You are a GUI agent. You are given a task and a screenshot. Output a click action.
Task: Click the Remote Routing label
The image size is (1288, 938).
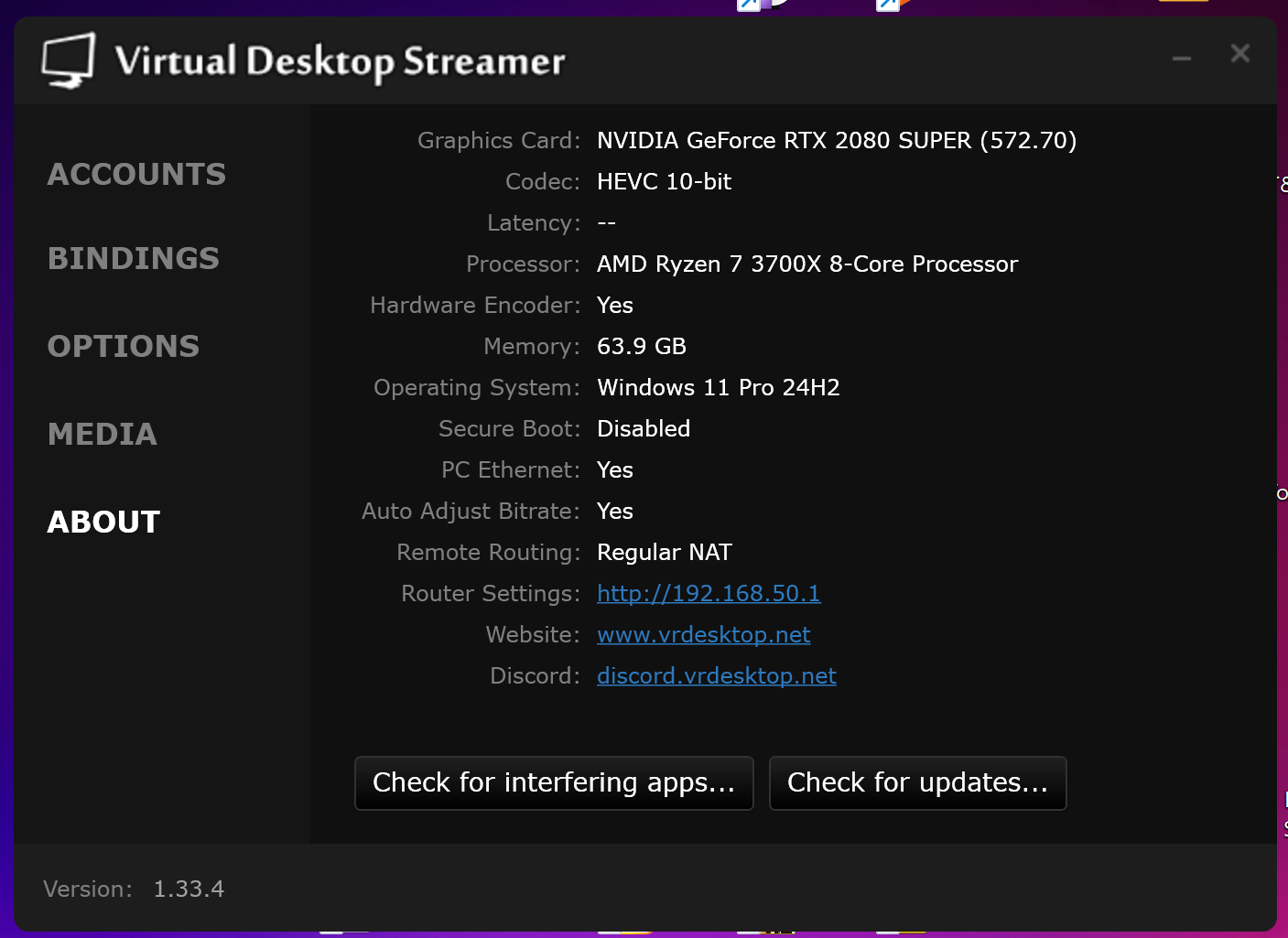pos(489,552)
